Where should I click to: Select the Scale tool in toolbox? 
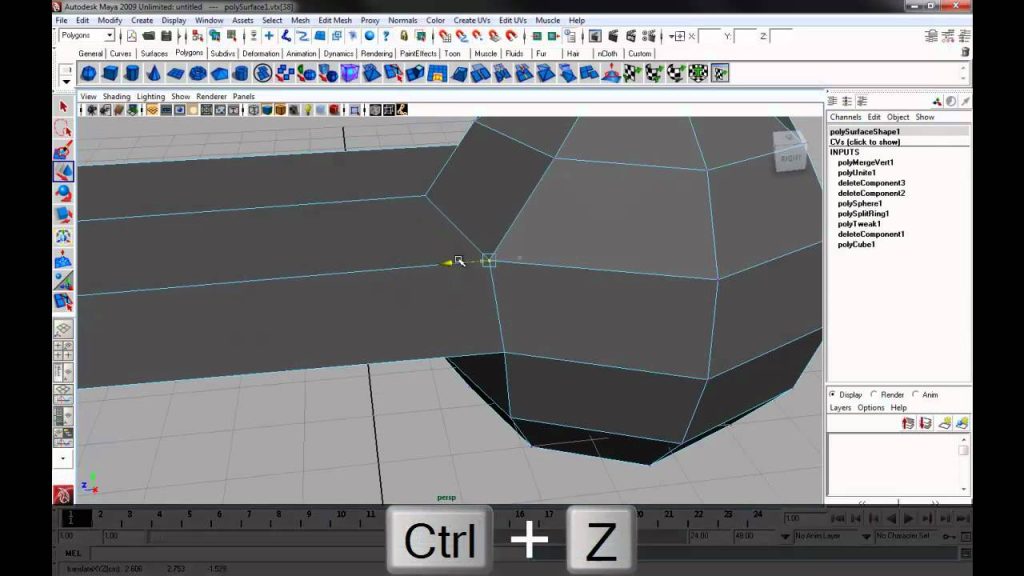pos(63,215)
